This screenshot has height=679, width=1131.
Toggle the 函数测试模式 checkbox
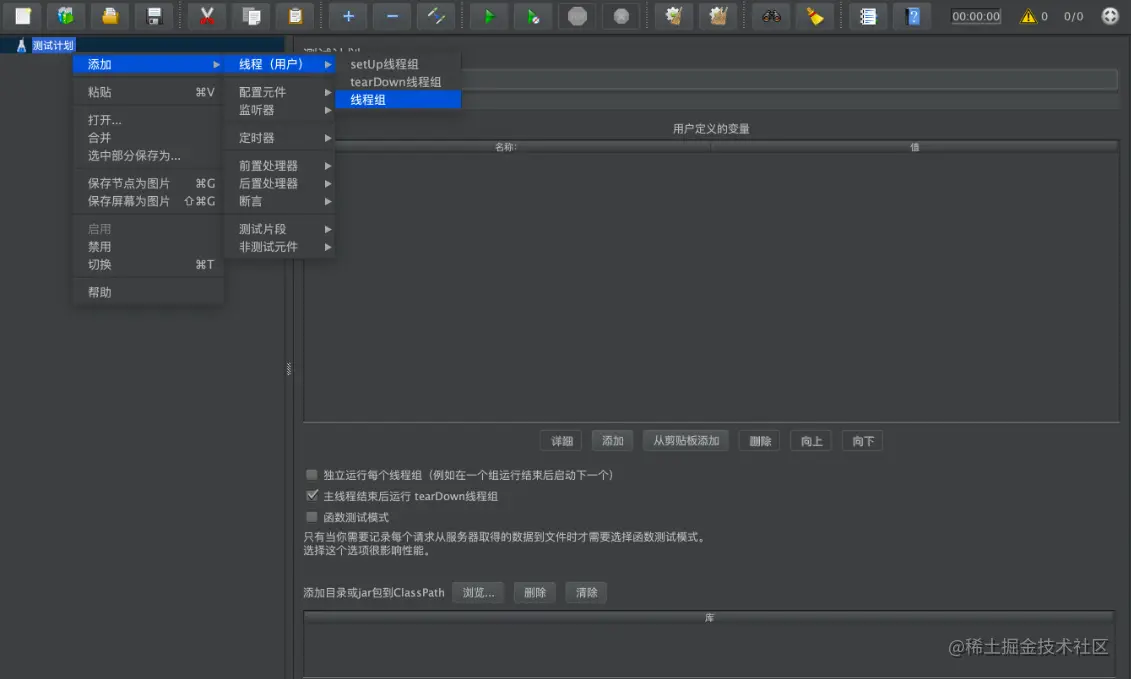(x=312, y=517)
